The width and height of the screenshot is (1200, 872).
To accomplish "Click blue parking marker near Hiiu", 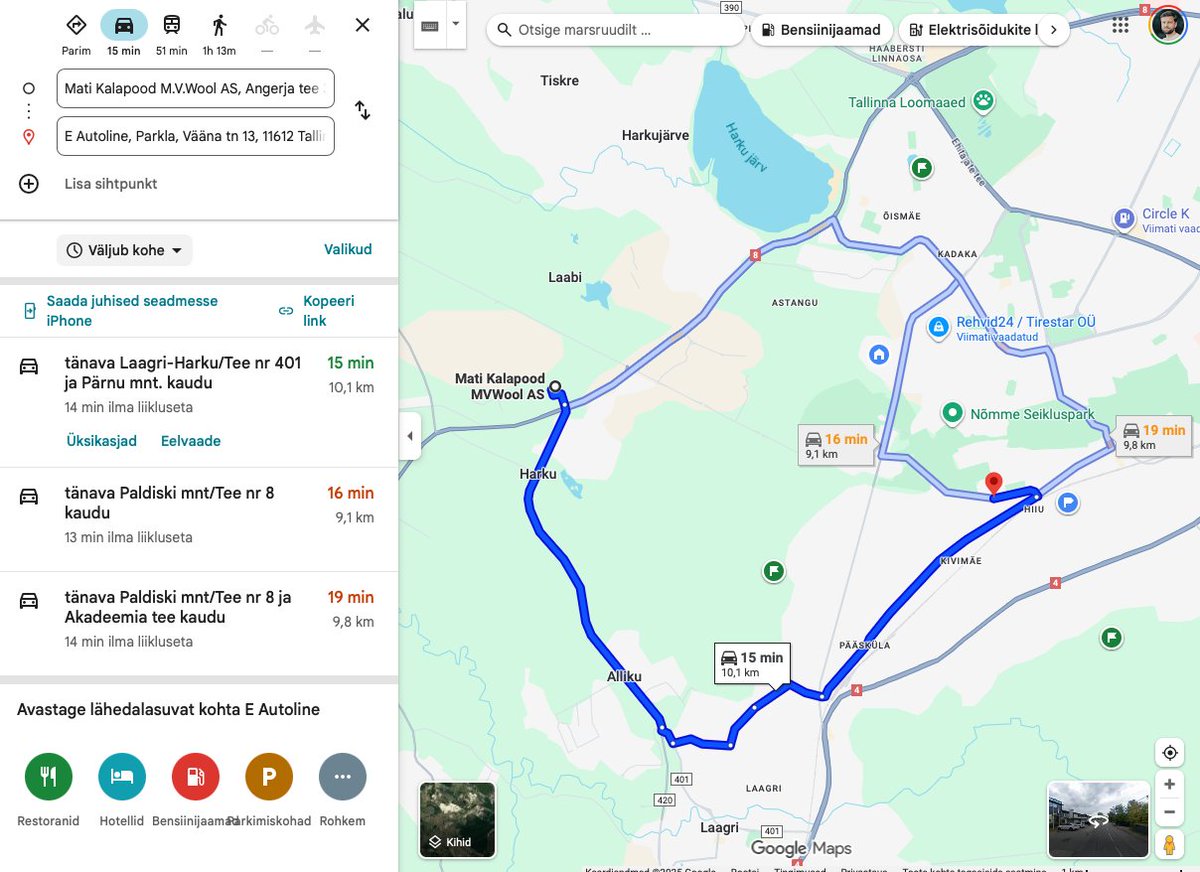I will click(1068, 503).
